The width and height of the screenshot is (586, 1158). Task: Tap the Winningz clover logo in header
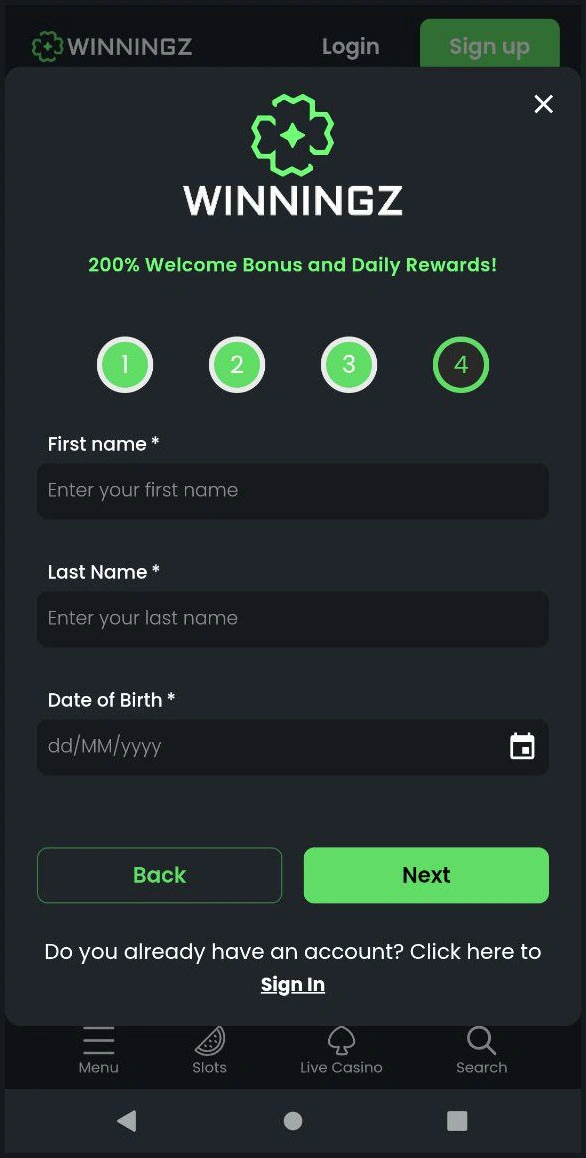coord(44,45)
